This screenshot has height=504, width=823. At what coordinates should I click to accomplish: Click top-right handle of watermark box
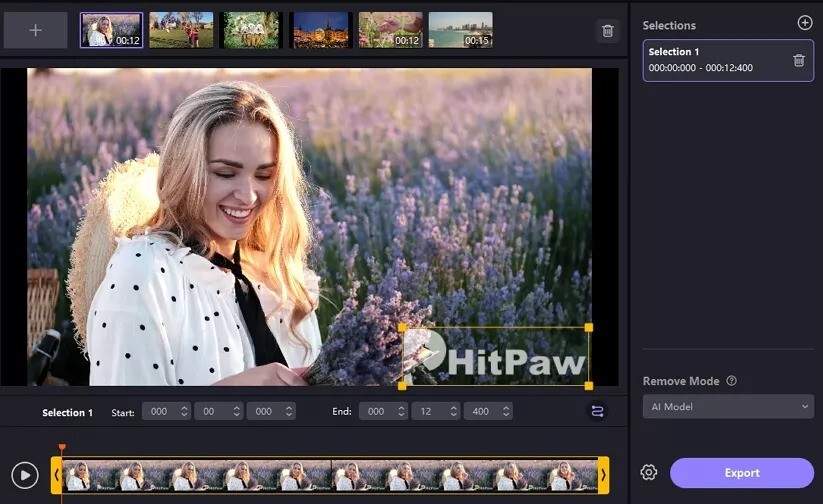588,328
